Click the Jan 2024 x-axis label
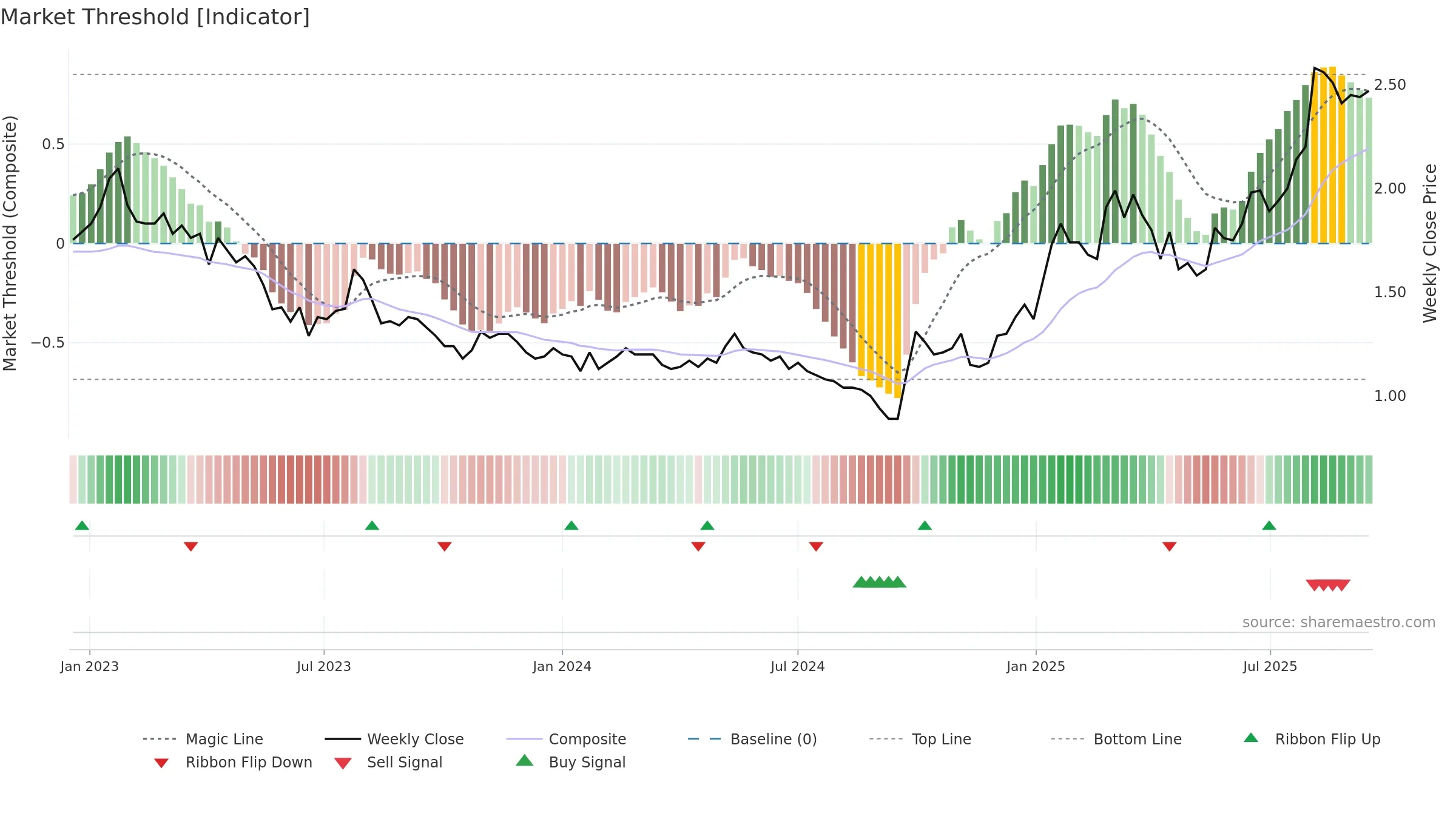The image size is (1456, 819). pos(562,666)
